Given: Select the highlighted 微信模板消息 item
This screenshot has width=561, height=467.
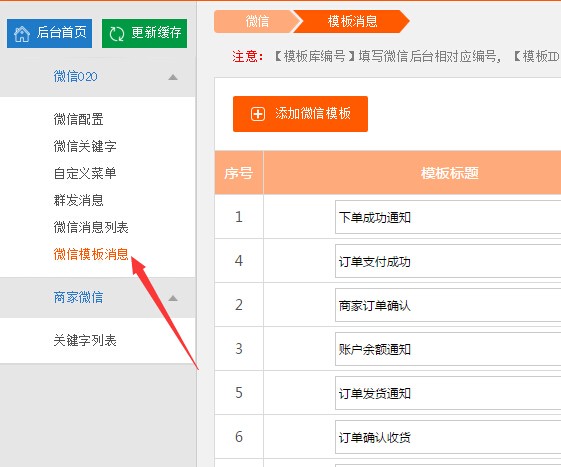Looking at the screenshot, I should tap(91, 254).
